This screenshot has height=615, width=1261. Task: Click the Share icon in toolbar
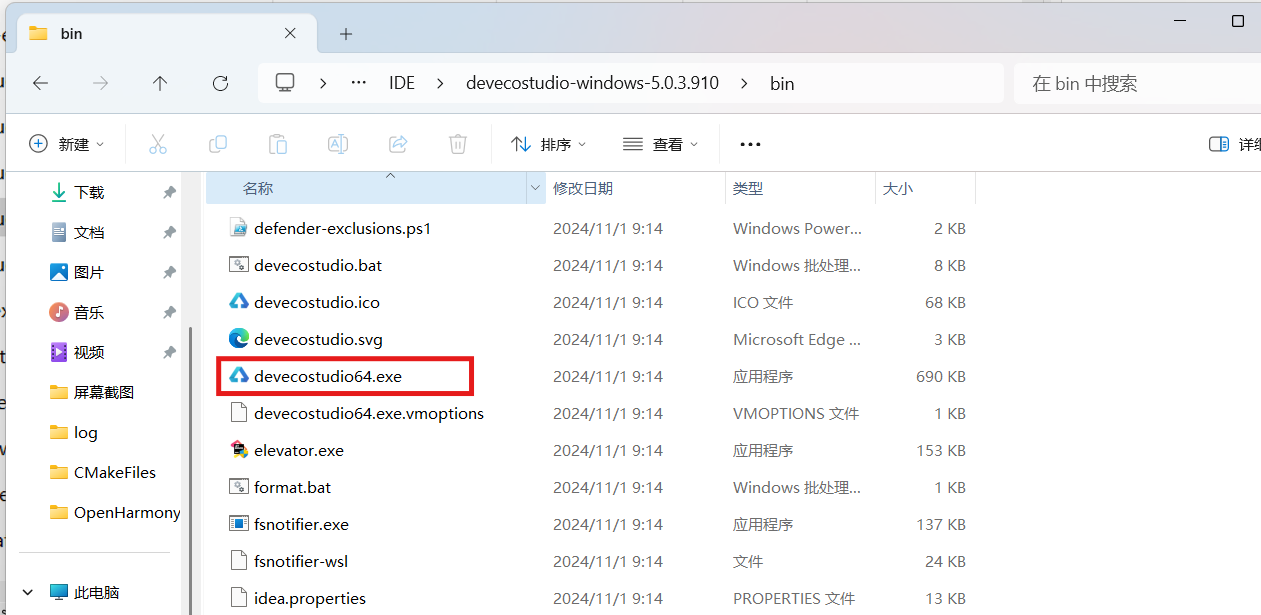[398, 144]
